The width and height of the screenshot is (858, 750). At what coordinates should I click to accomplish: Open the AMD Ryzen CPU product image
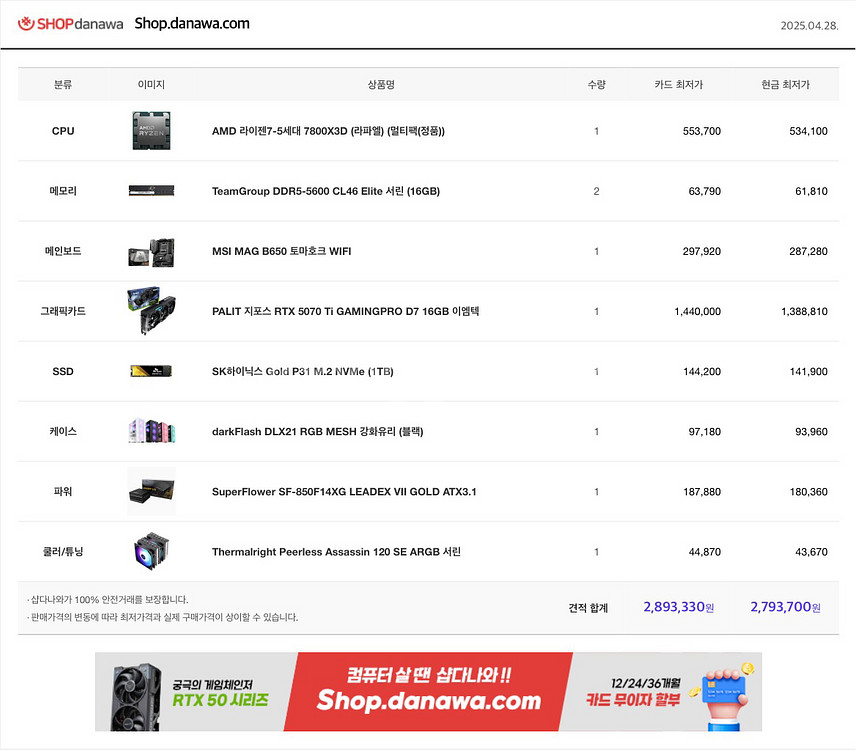(x=152, y=131)
